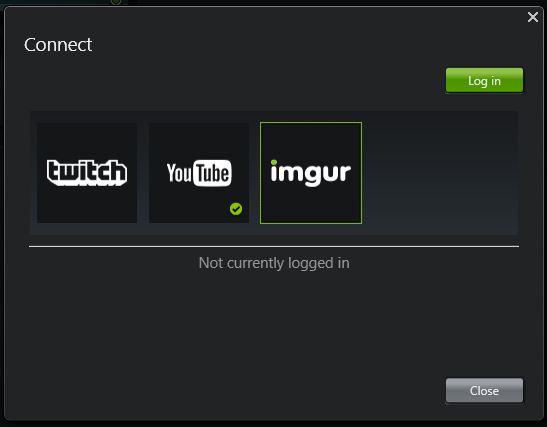Viewport: 547px width, 427px height.
Task: Click the Connect dialog heading
Action: [58, 45]
